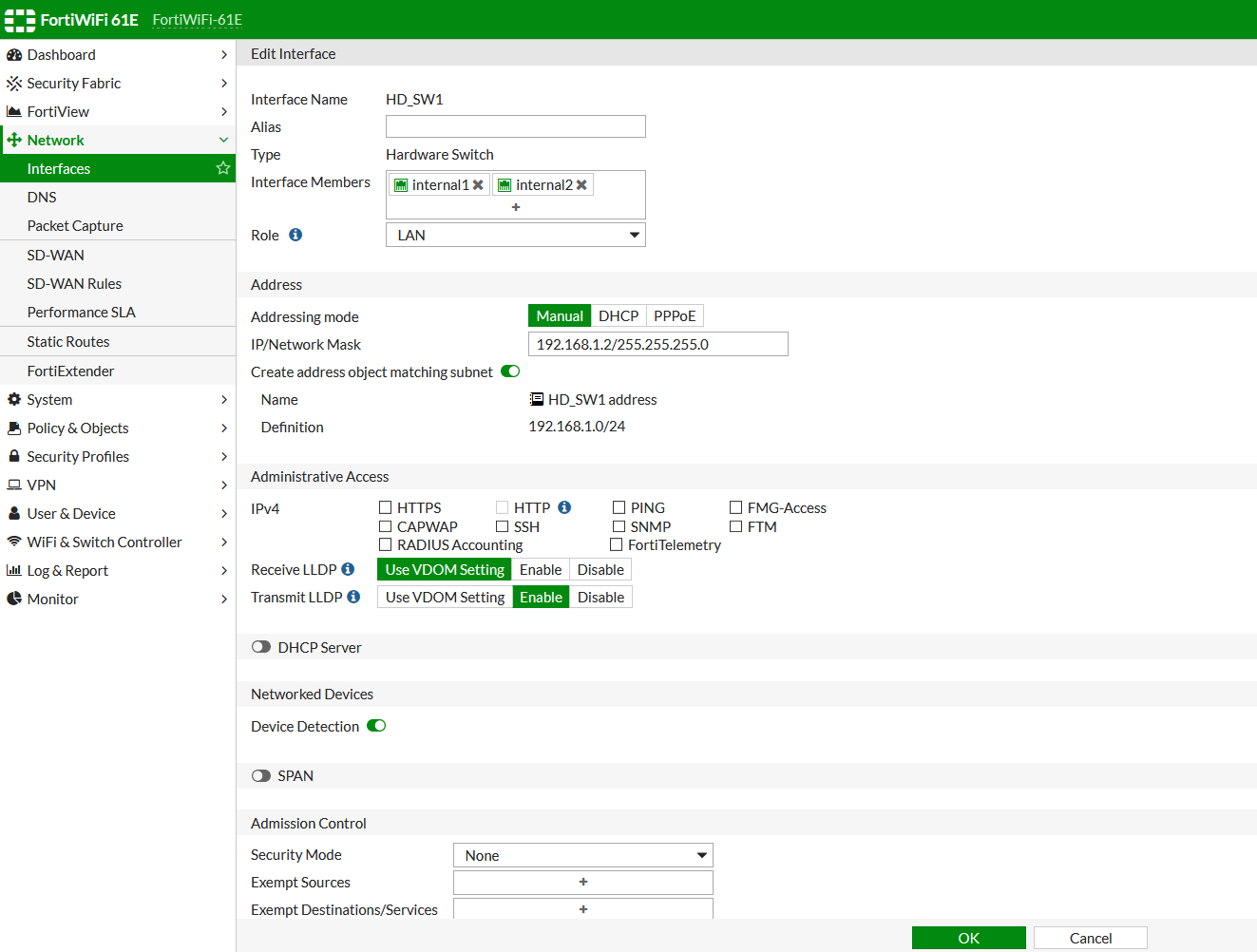The width and height of the screenshot is (1257, 952).
Task: Enable the HTTPS administrative access checkbox
Action: (386, 507)
